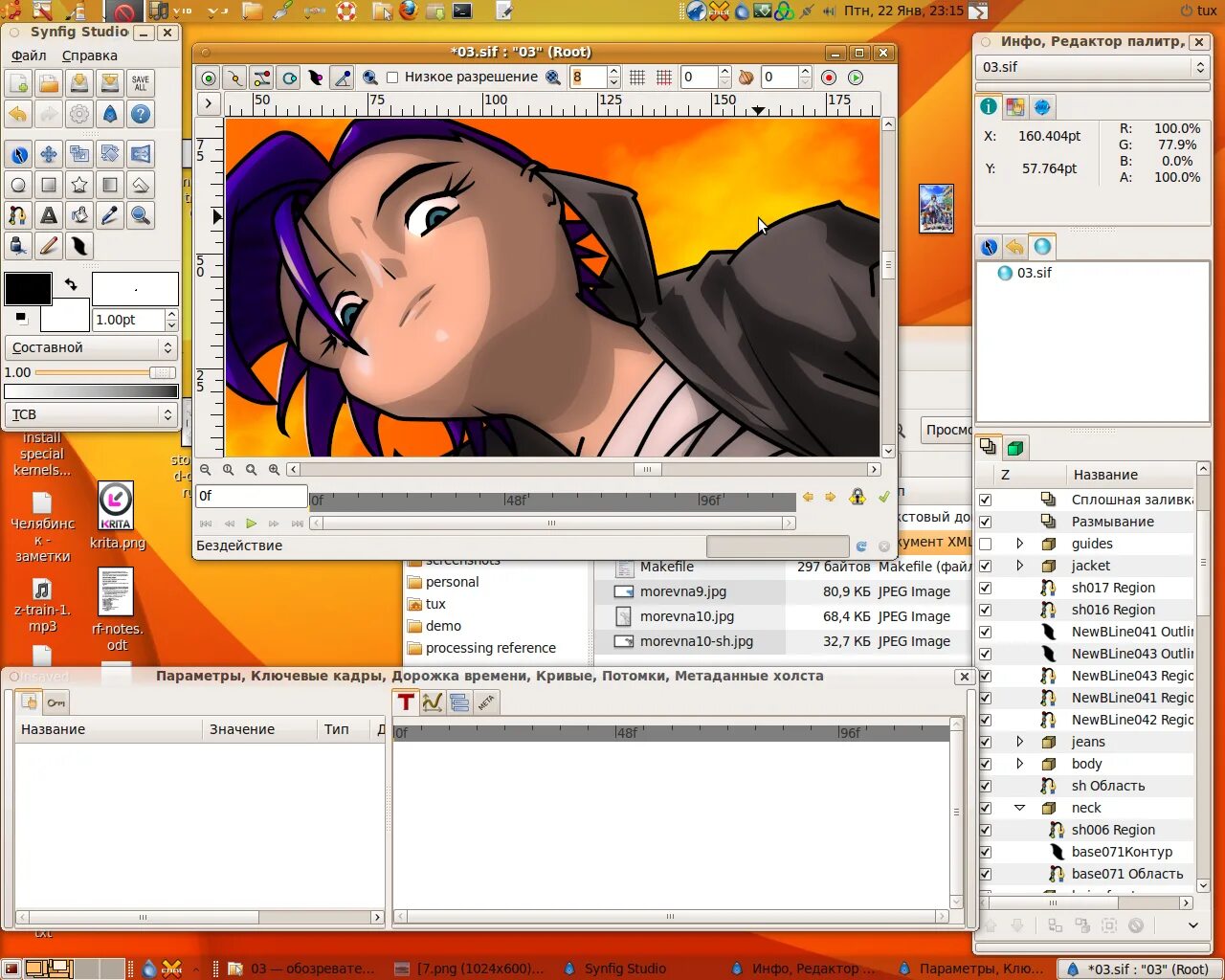Select the Star tool
This screenshot has height=980, width=1225.
tap(79, 185)
